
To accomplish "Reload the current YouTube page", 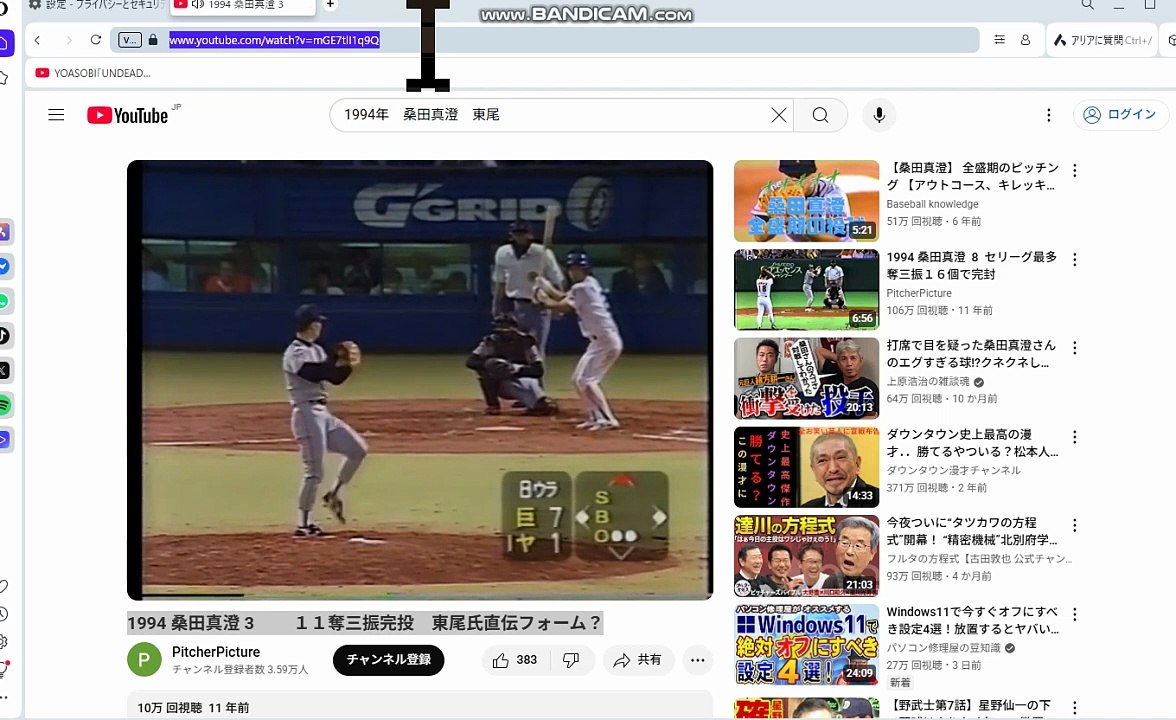I will (x=95, y=40).
